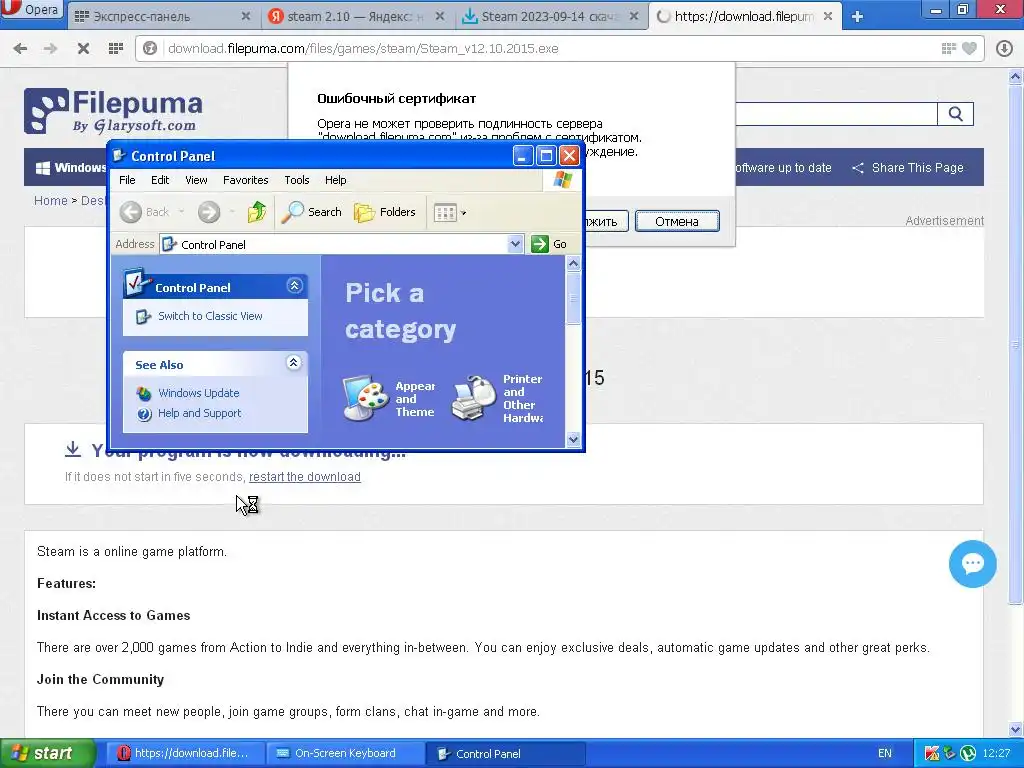
Task: Stop page loading with Opera's X button
Action: (83, 48)
